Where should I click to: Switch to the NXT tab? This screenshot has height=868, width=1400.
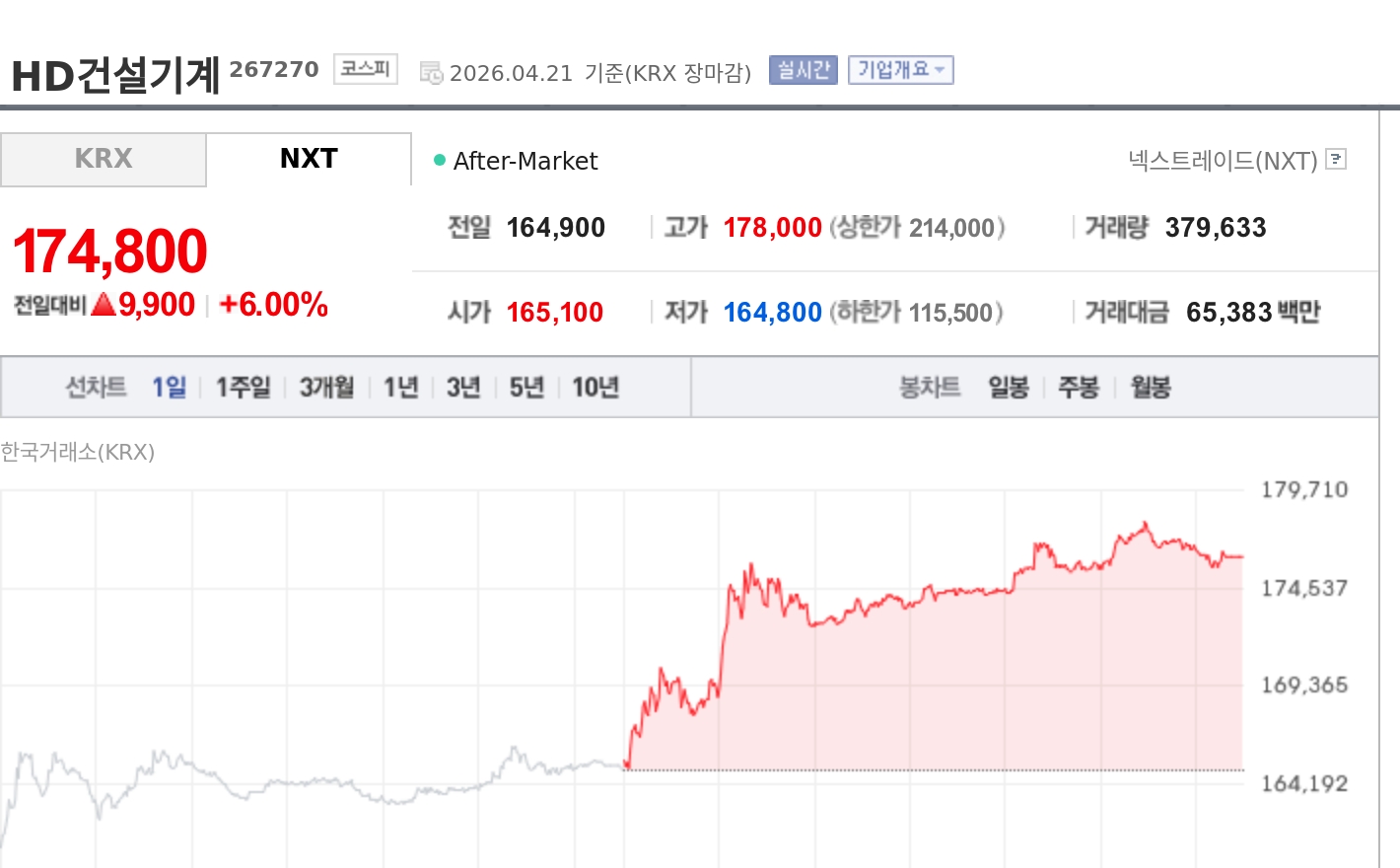(309, 159)
